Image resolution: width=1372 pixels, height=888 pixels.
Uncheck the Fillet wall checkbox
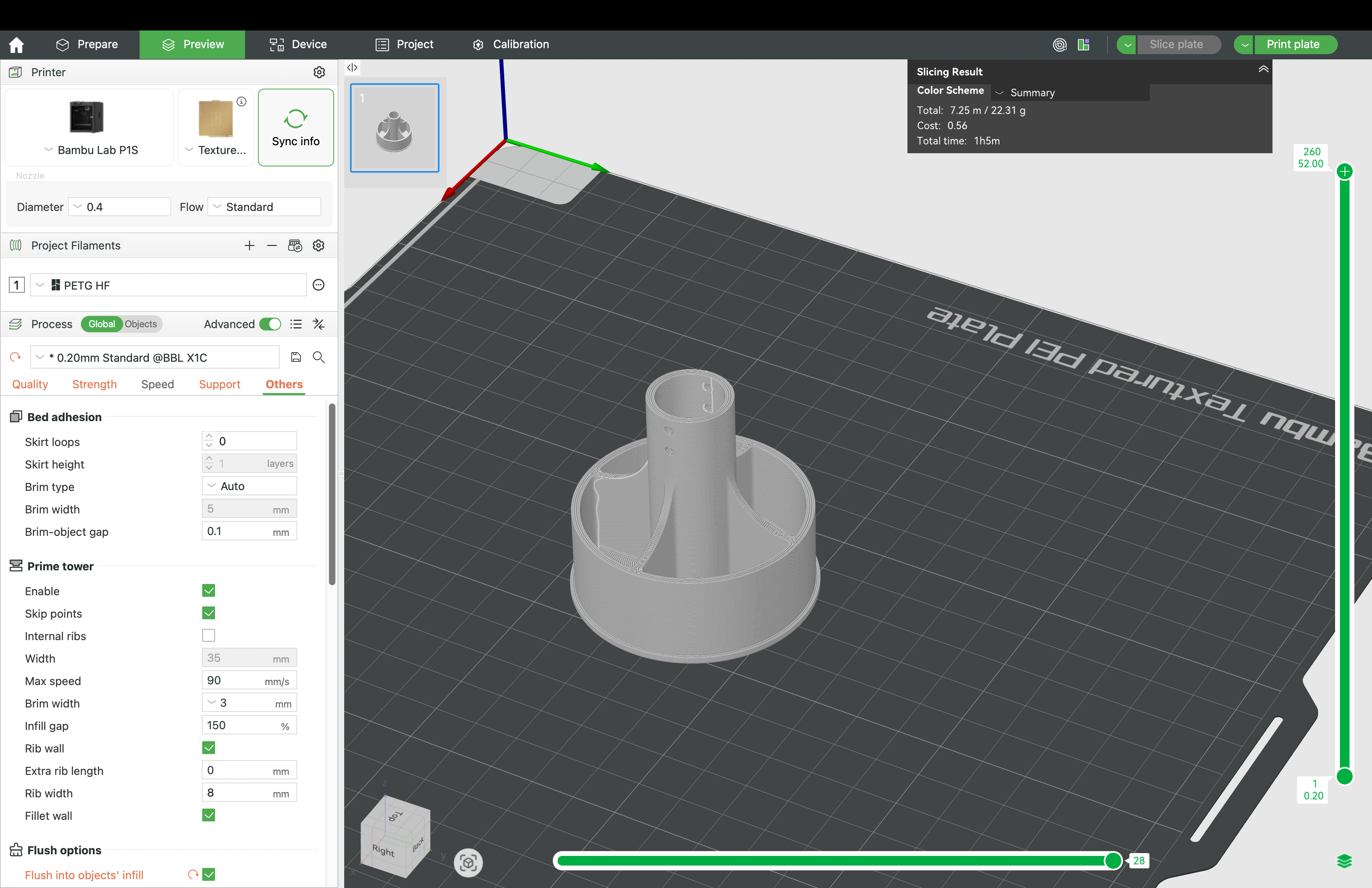[209, 815]
